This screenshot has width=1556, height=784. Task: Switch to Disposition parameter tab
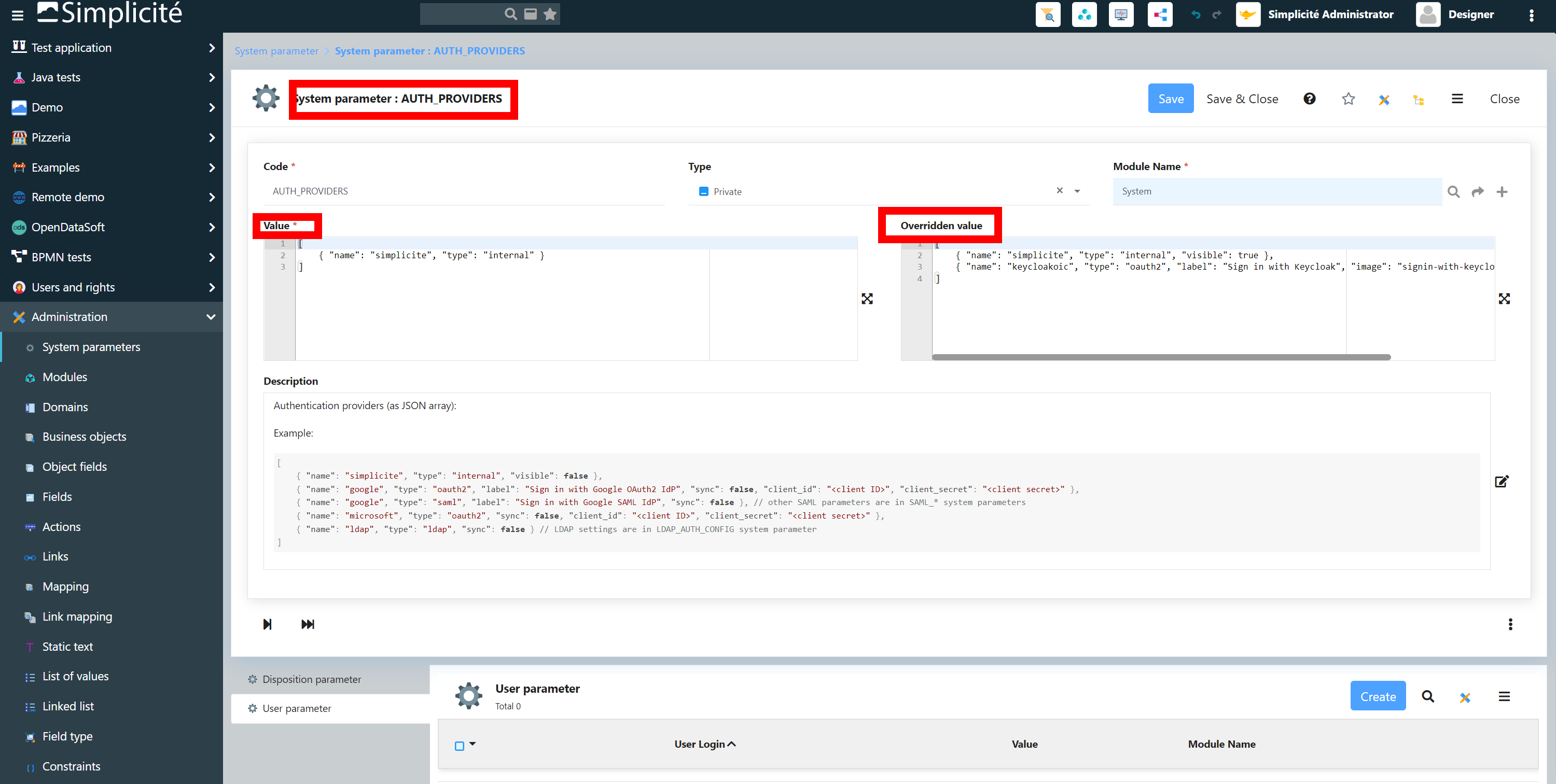(330, 679)
